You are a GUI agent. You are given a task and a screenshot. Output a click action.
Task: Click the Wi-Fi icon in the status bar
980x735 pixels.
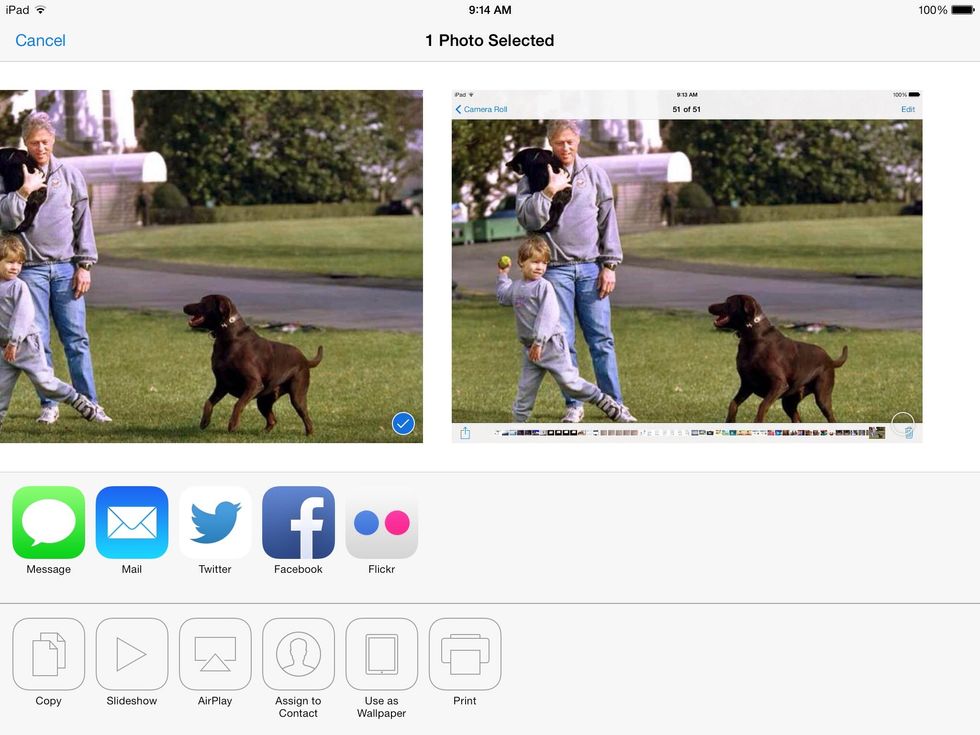coord(39,10)
